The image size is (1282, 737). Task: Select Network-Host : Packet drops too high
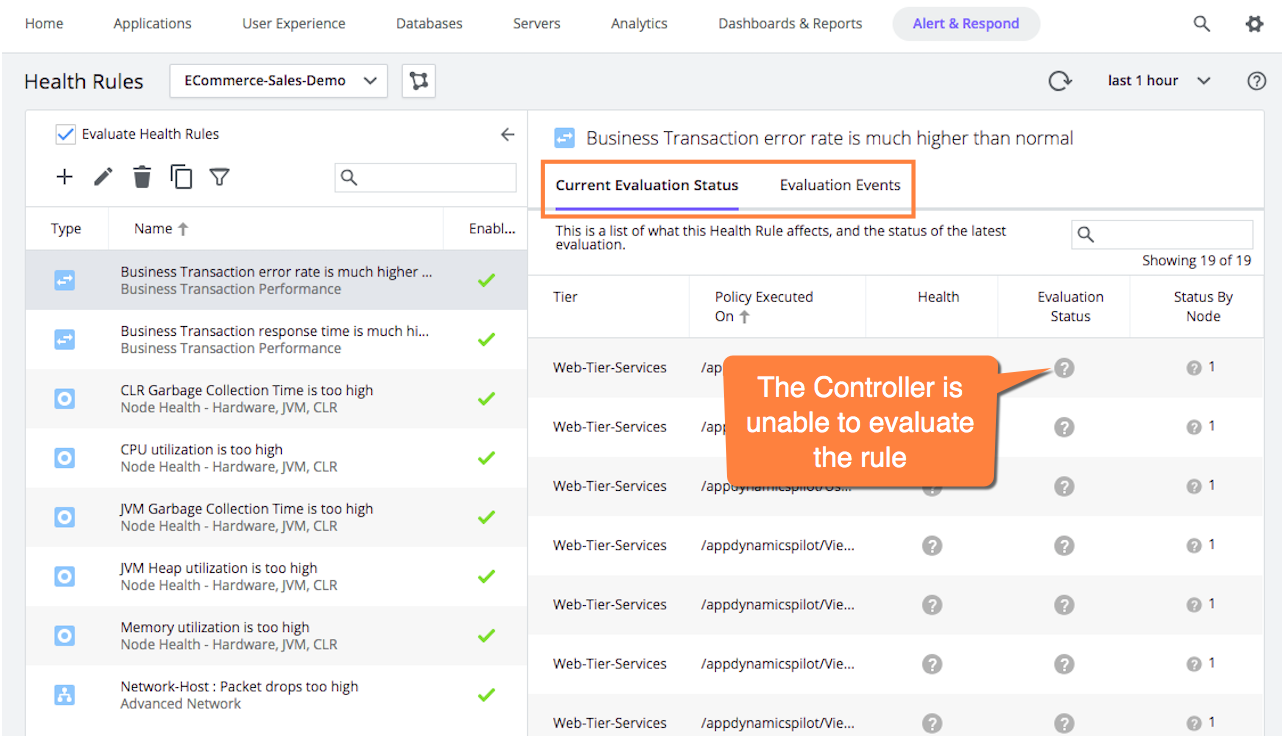coord(276,695)
